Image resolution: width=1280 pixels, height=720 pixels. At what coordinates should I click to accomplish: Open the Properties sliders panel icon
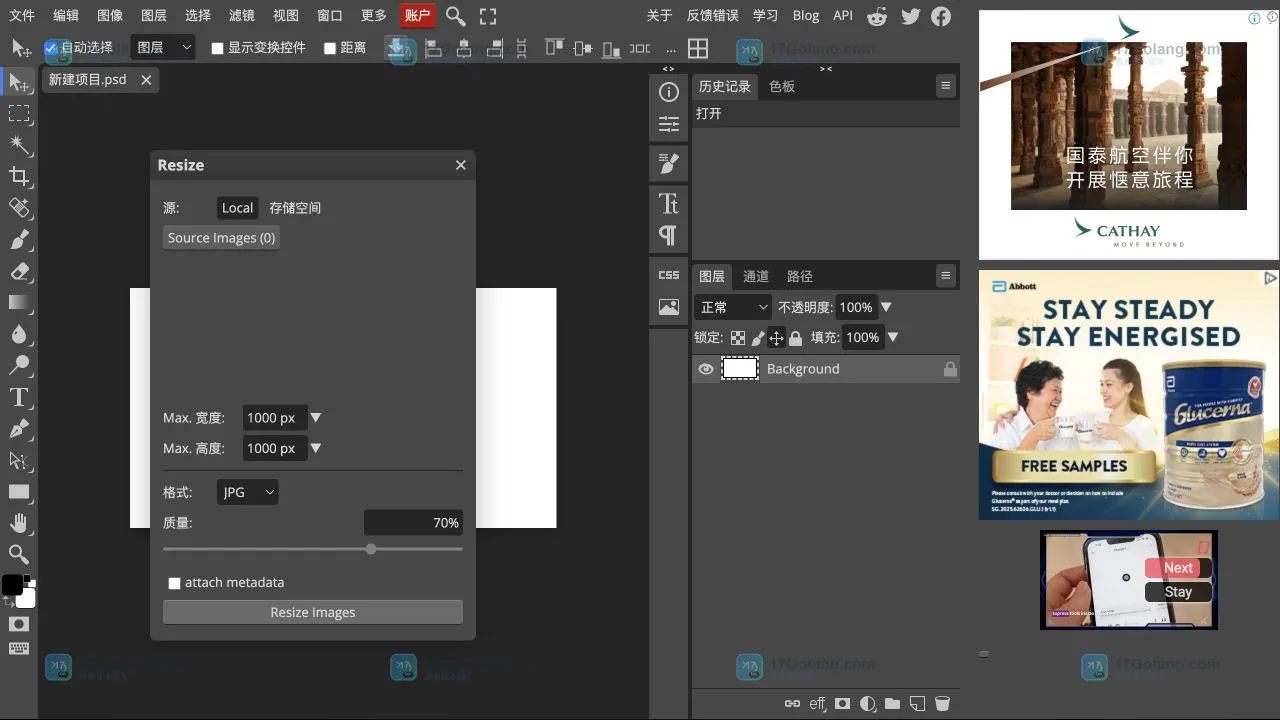(x=669, y=124)
